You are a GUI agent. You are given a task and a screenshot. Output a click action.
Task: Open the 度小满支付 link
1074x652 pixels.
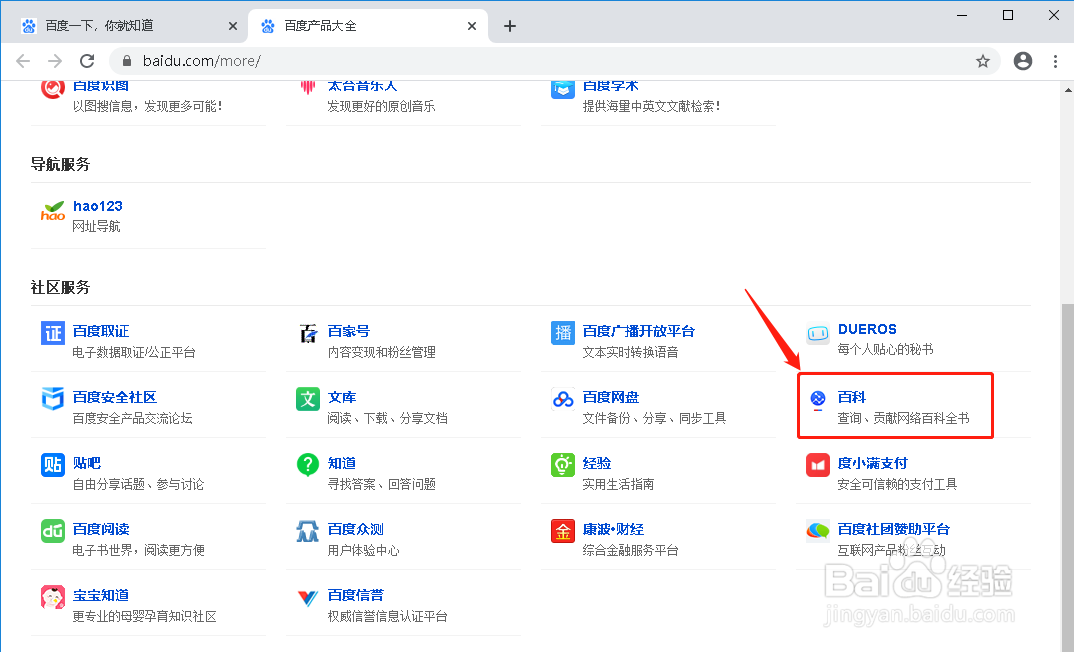coord(873,463)
